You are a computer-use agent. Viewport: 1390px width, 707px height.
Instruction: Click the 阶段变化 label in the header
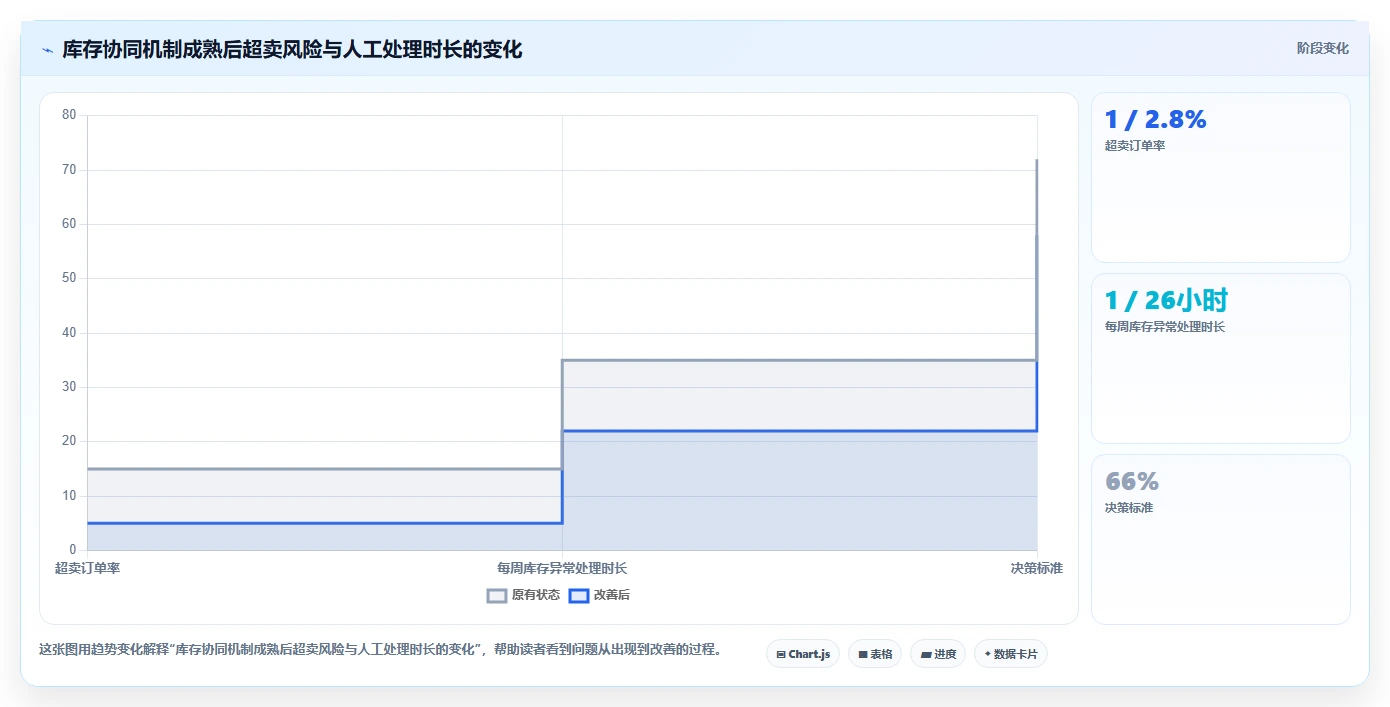tap(1322, 48)
